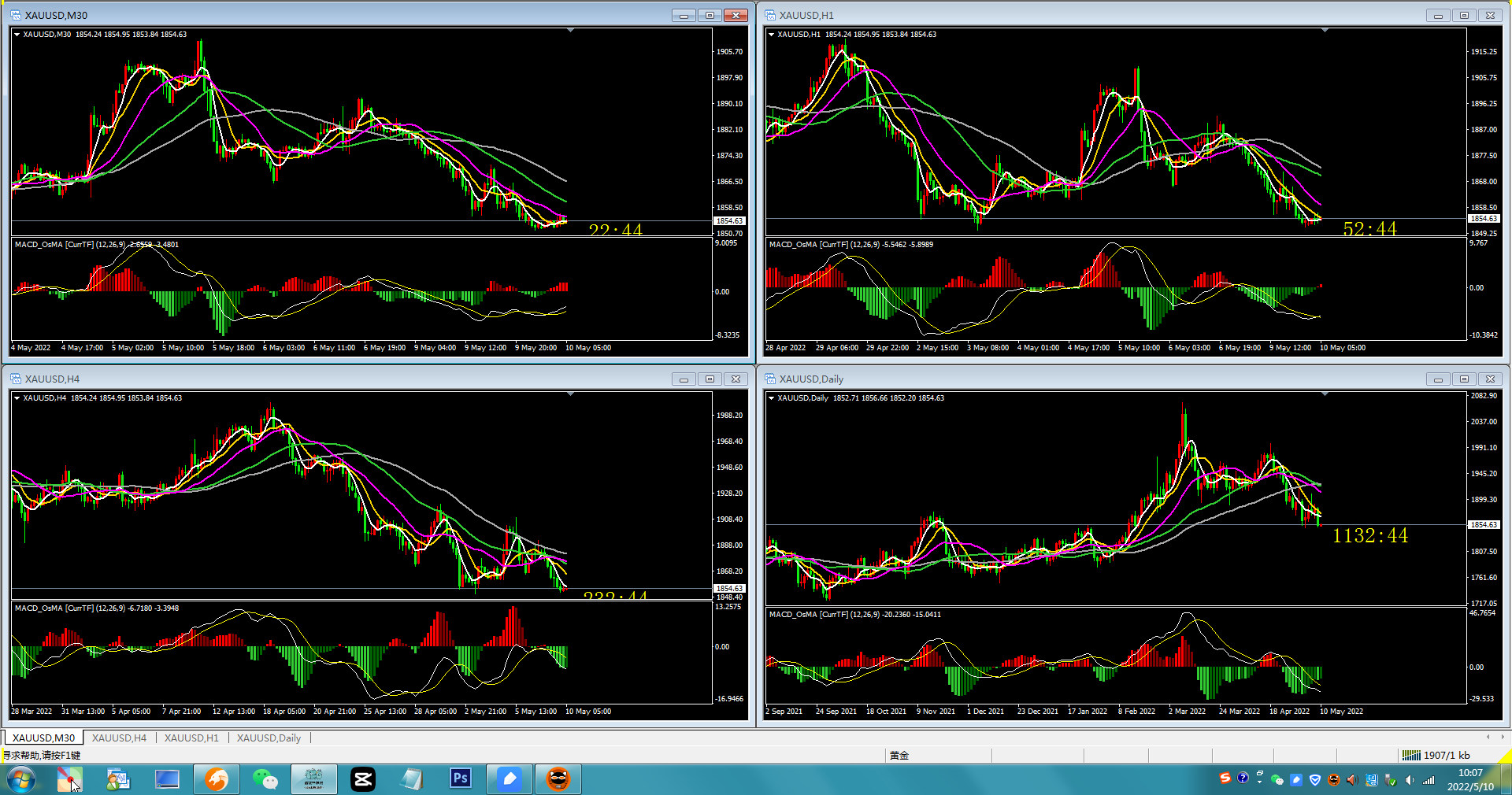Click the blue help tray icon
Image resolution: width=1512 pixels, height=795 pixels.
pos(1243,778)
